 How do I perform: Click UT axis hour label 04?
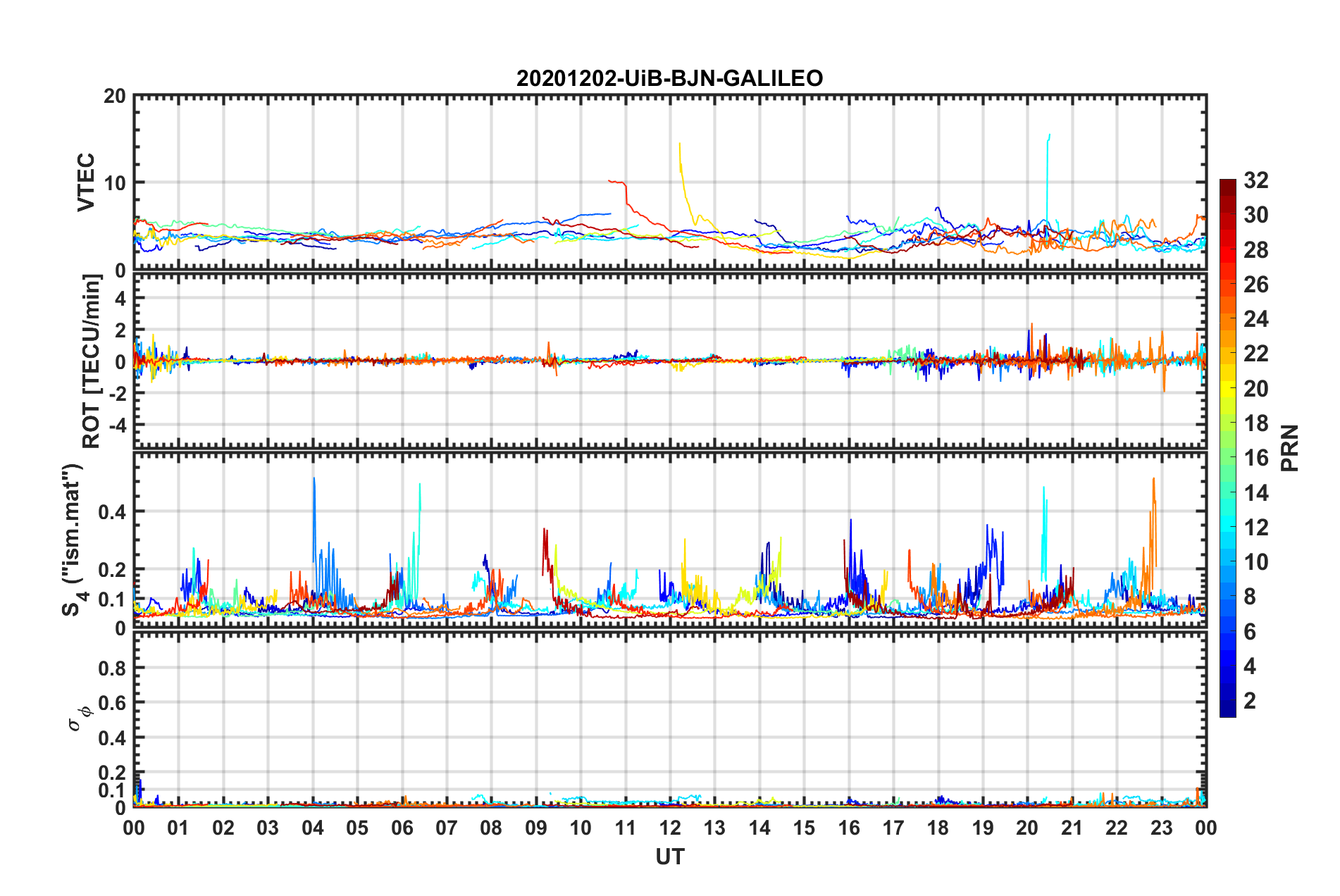click(x=313, y=827)
